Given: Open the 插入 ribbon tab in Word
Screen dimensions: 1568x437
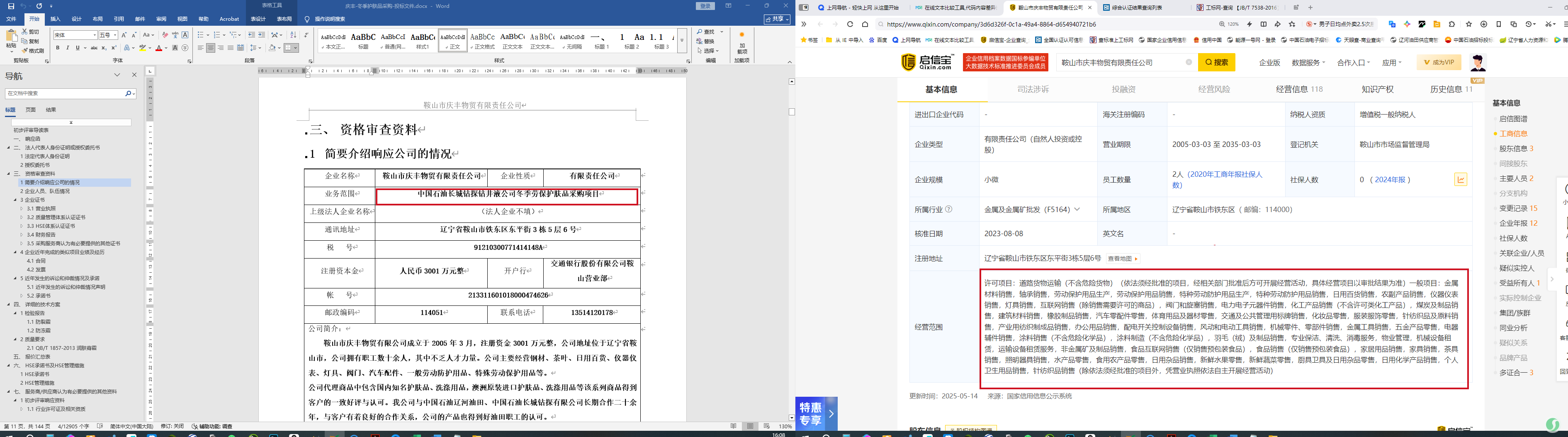Looking at the screenshot, I should pos(56,19).
